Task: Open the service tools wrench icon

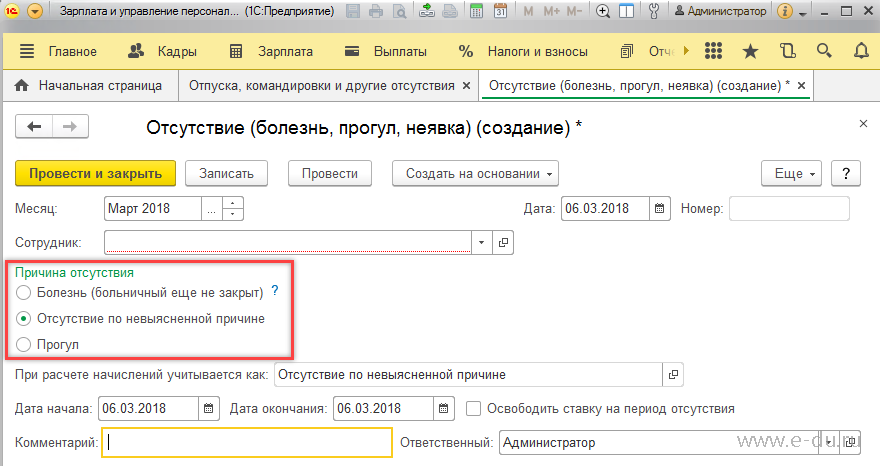Action: (654, 11)
